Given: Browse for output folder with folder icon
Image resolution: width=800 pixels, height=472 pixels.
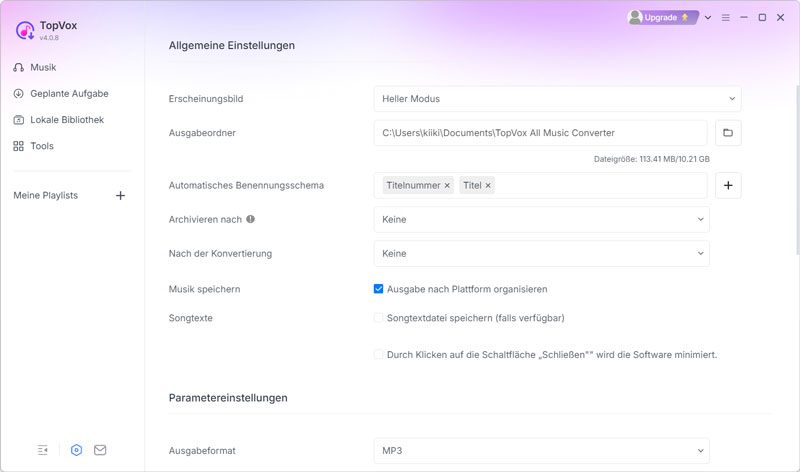Looking at the screenshot, I should coord(728,133).
